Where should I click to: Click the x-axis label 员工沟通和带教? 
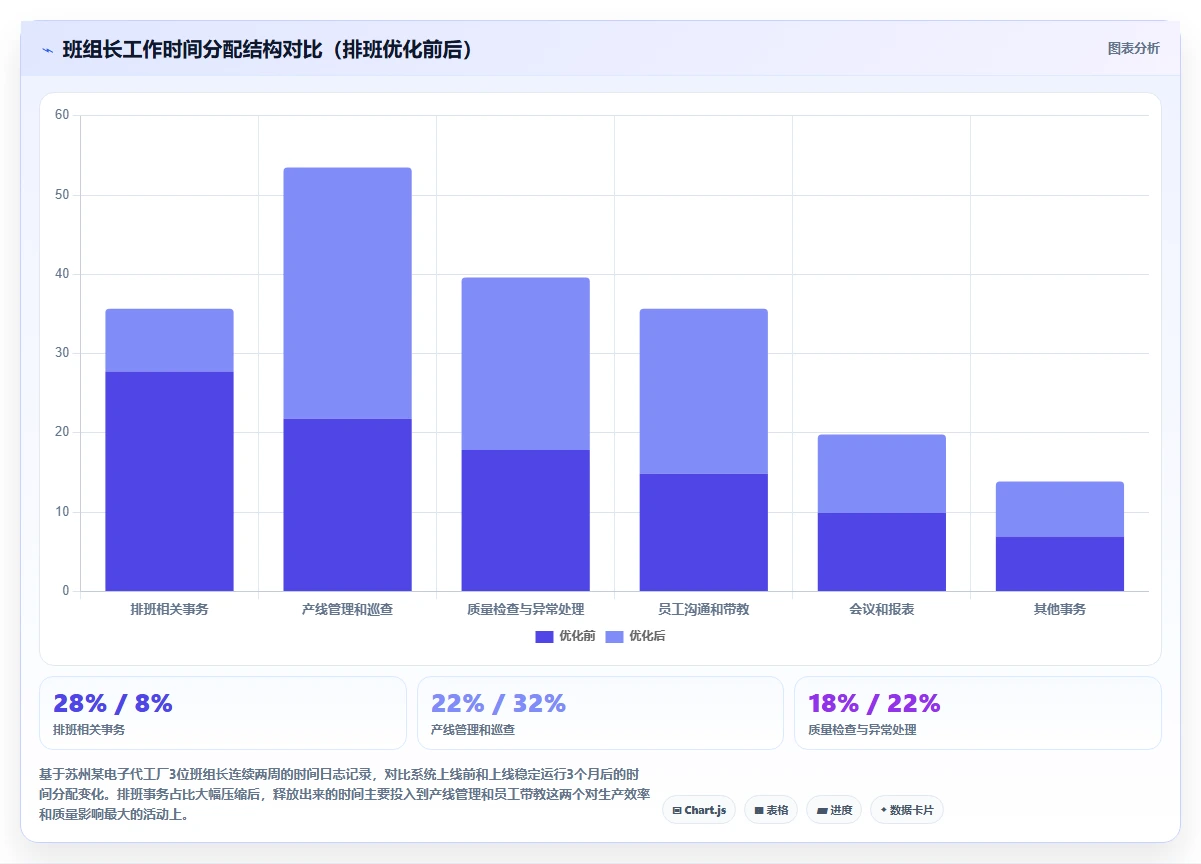tap(703, 609)
